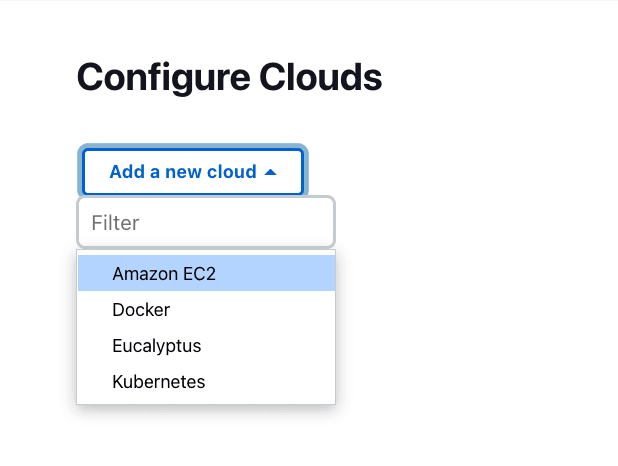This screenshot has width=618, height=466.
Task: Add a Docker cloud
Action: [x=141, y=310]
